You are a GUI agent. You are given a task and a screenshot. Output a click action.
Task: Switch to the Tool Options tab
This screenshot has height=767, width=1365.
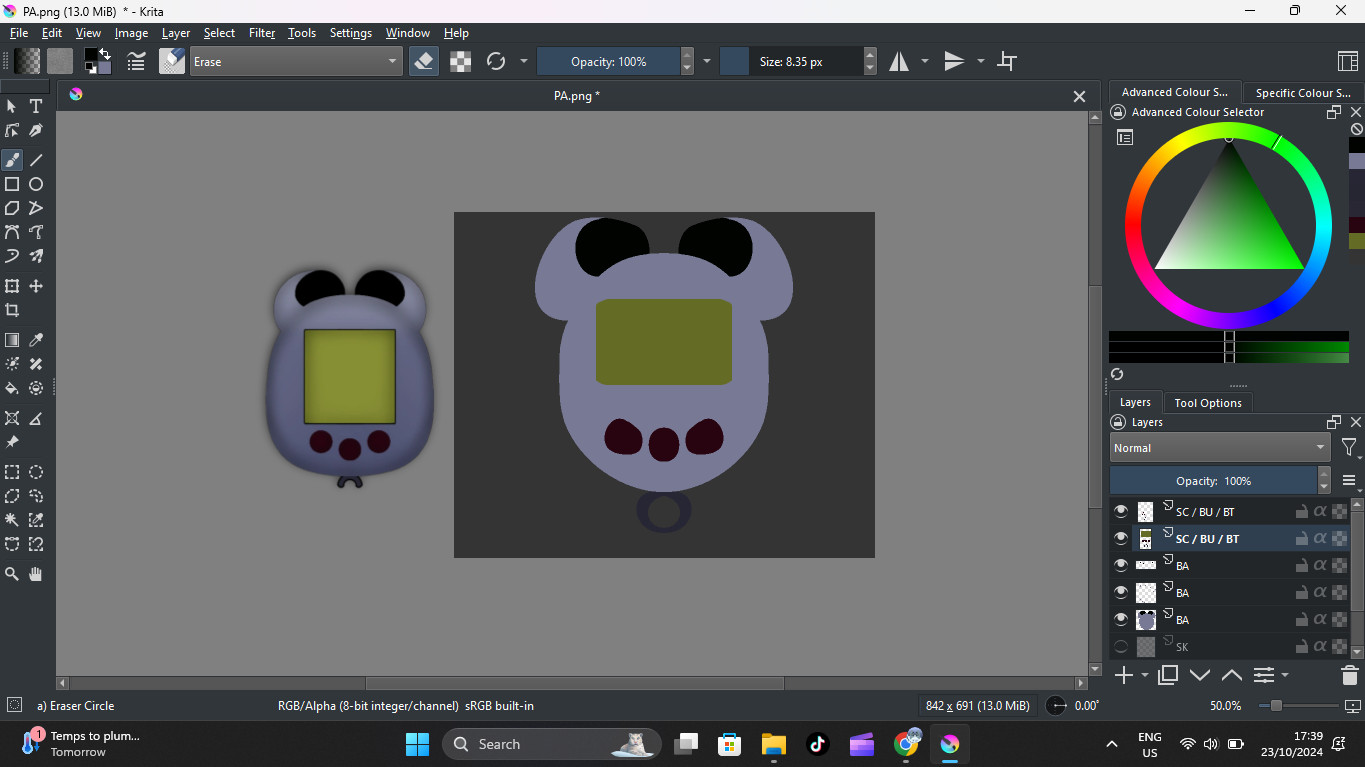(1208, 403)
